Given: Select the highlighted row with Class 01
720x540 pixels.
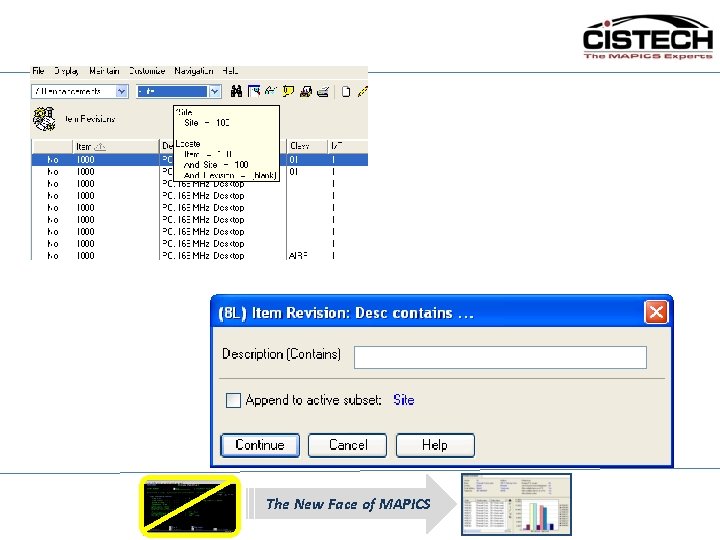Looking at the screenshot, I should 200,160.
